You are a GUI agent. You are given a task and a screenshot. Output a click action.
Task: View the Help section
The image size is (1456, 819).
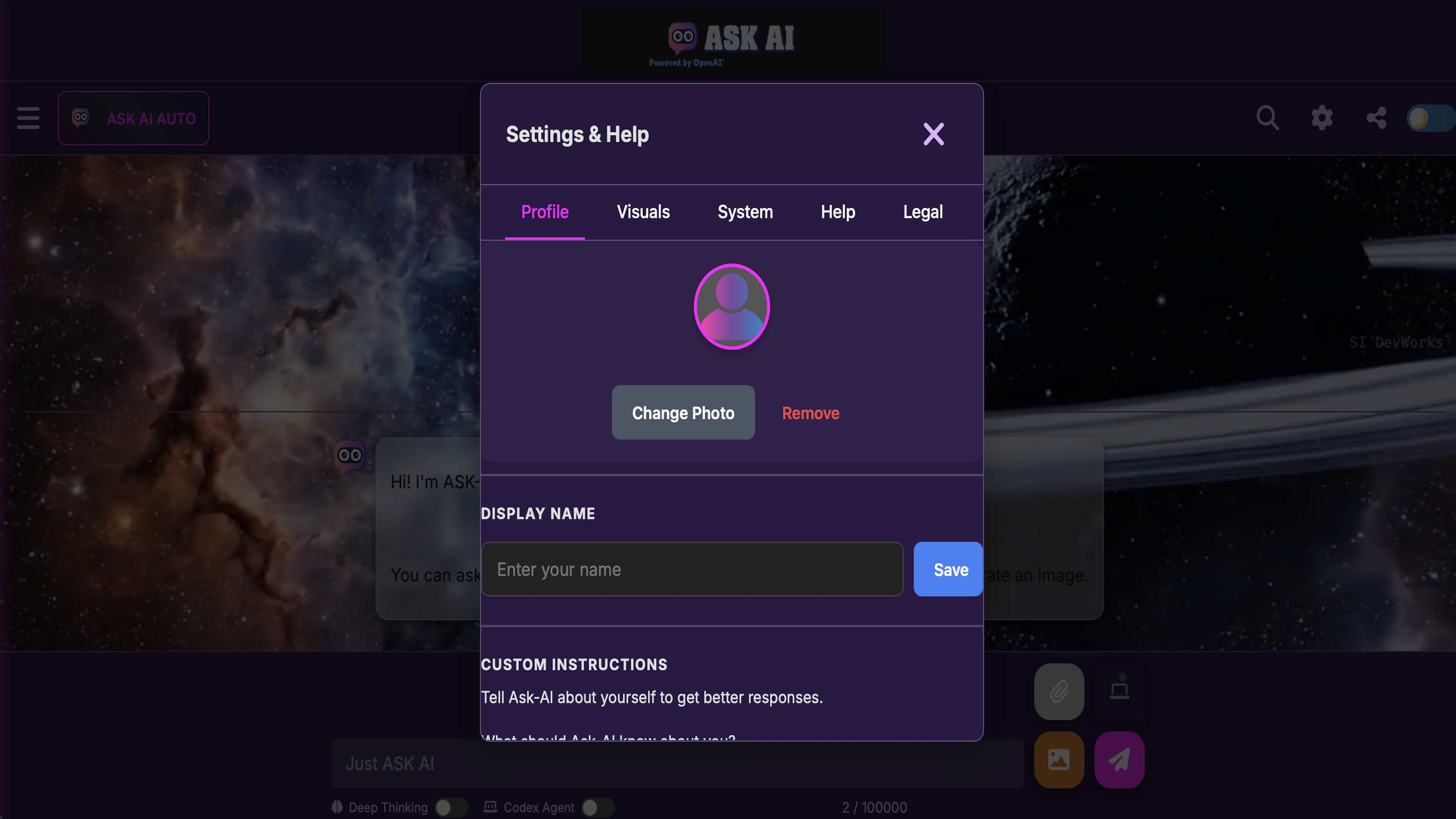click(838, 212)
